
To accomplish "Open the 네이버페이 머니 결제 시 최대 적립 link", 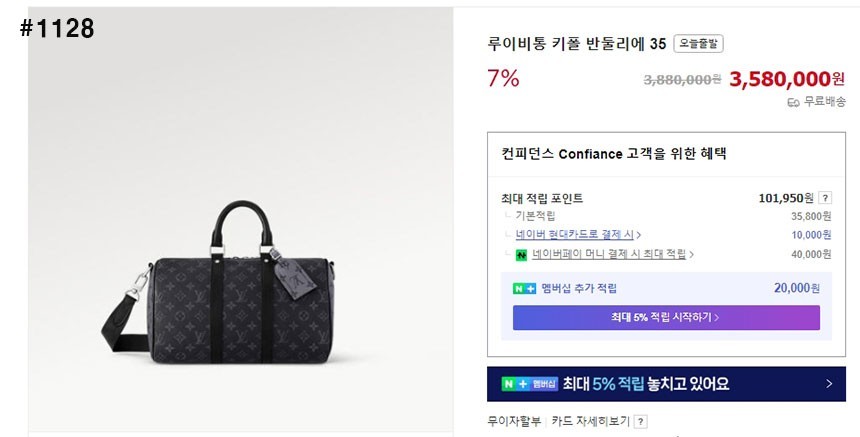I will (x=608, y=255).
